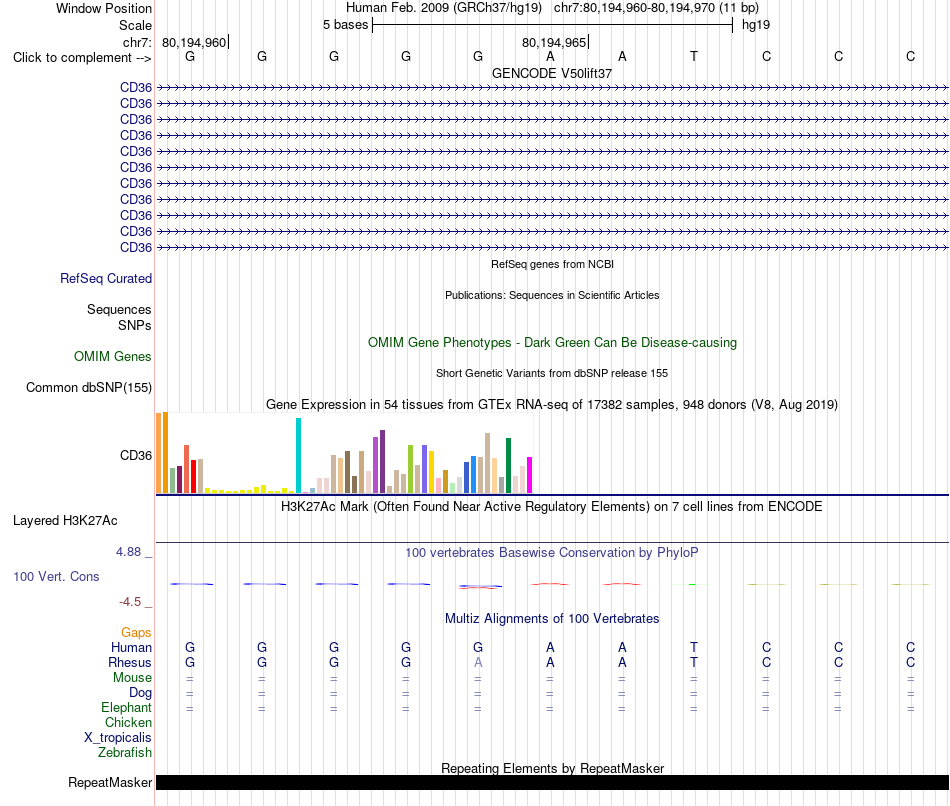Open 'Repeating Elements by RepeatMasker' track title

click(x=552, y=768)
